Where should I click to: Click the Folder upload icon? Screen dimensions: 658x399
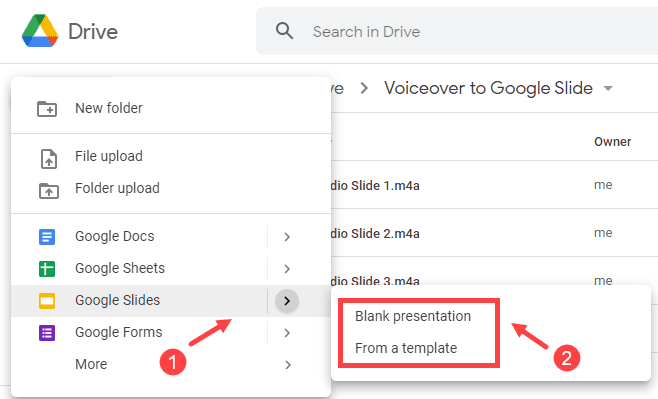(x=49, y=190)
